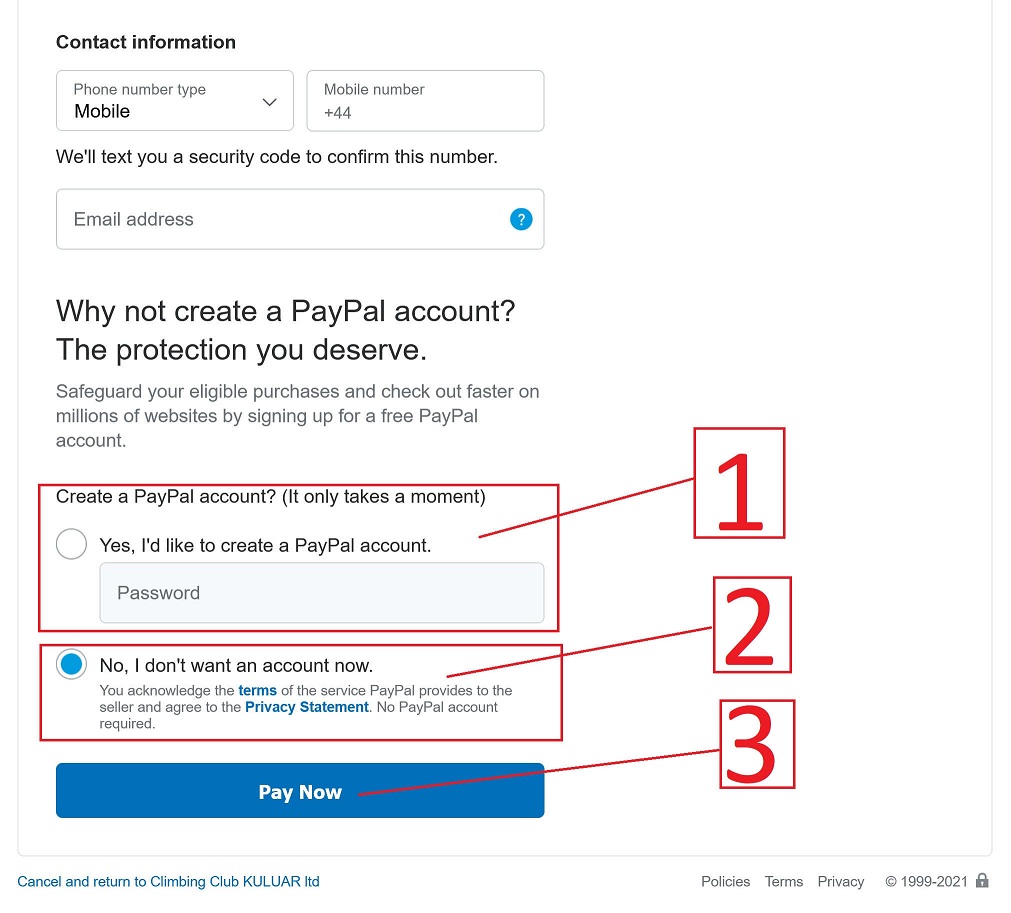Click the © 1999-2021 copyright text
Image resolution: width=1011 pixels, height=913 pixels.
pyautogui.click(x=926, y=882)
